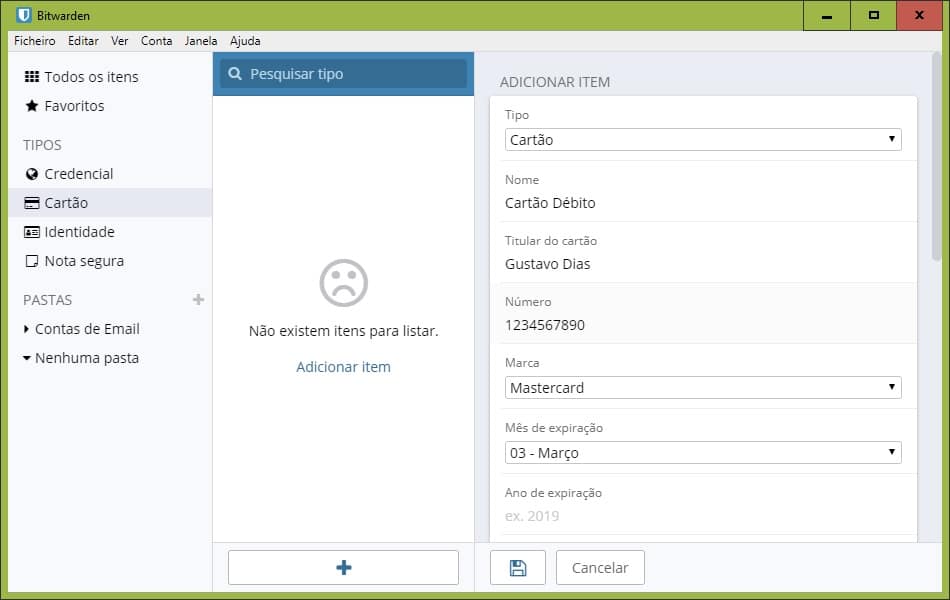The width and height of the screenshot is (950, 600).
Task: Click the Adicionar item link
Action: click(x=343, y=367)
